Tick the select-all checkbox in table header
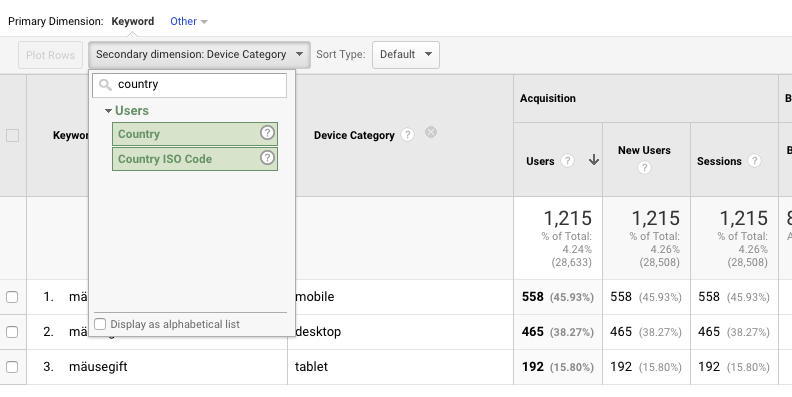This screenshot has width=792, height=397. tap(13, 135)
